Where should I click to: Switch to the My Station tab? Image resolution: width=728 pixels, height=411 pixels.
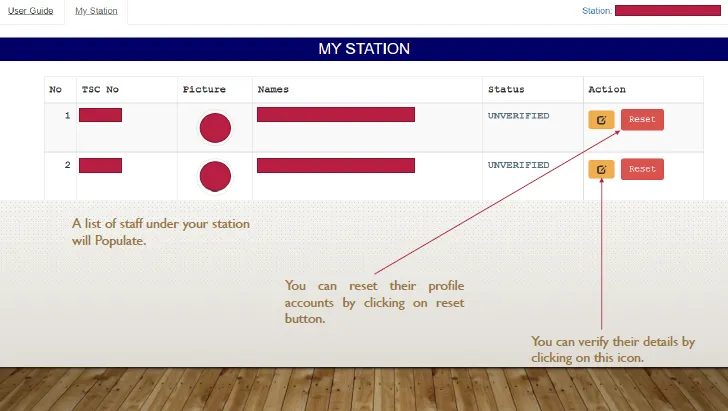point(96,11)
